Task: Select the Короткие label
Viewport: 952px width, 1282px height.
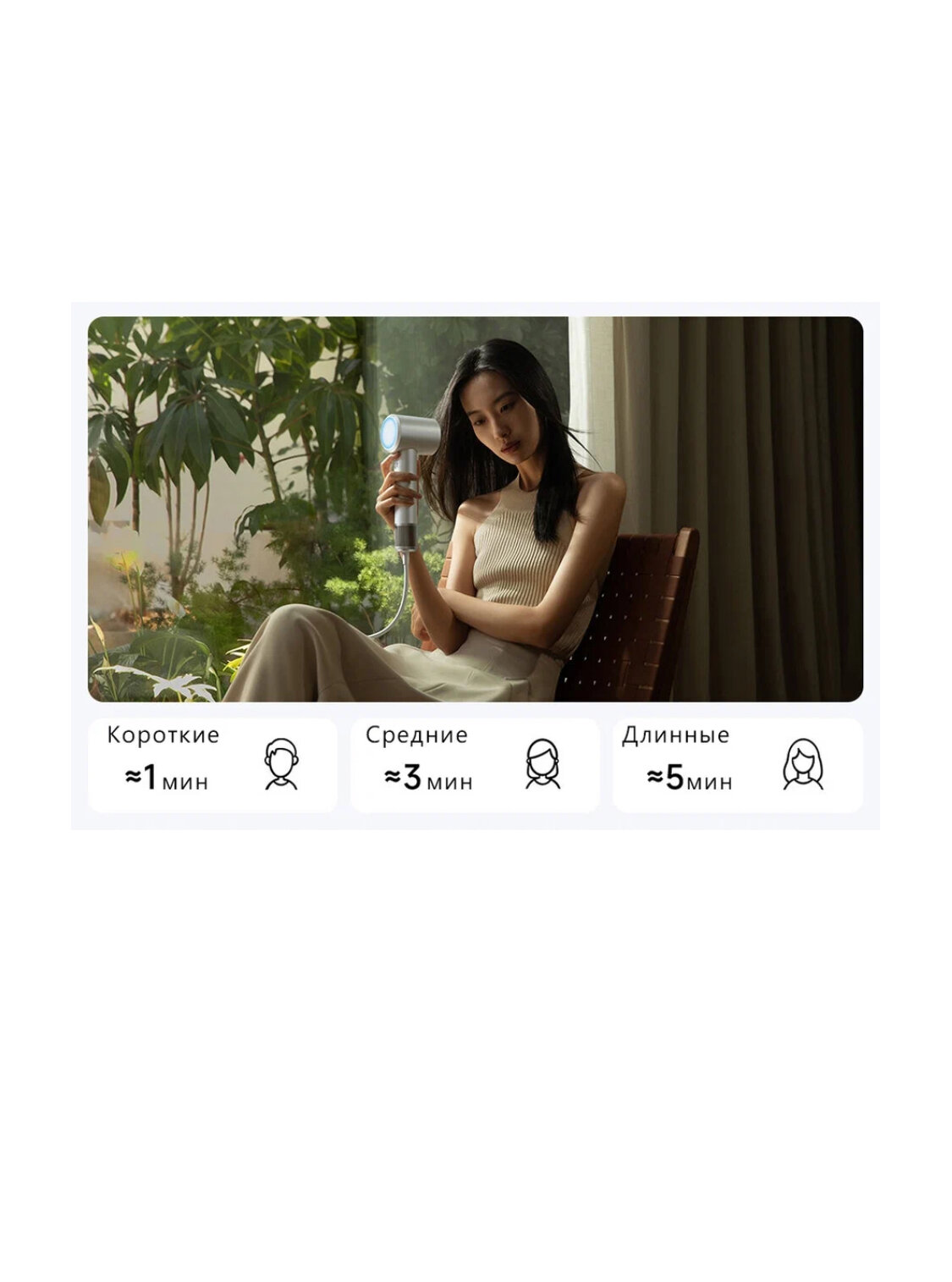Action: (x=162, y=735)
